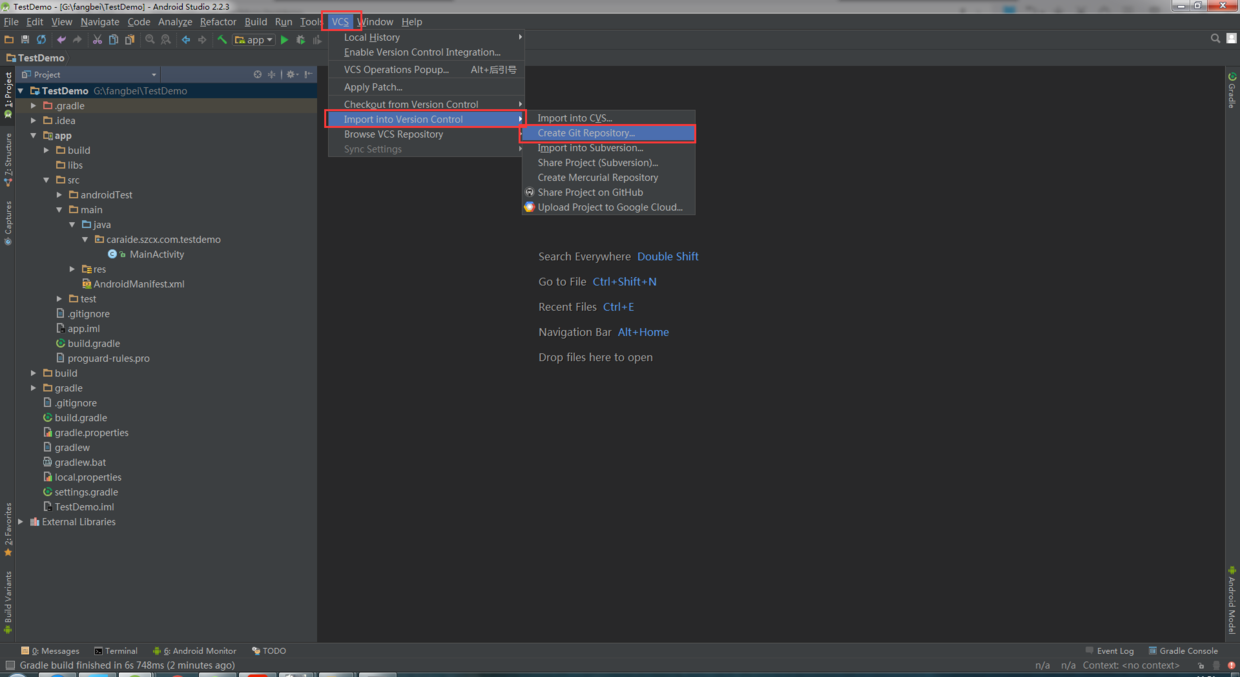Click the Debug app bug icon
The height and width of the screenshot is (677, 1240).
pos(300,40)
